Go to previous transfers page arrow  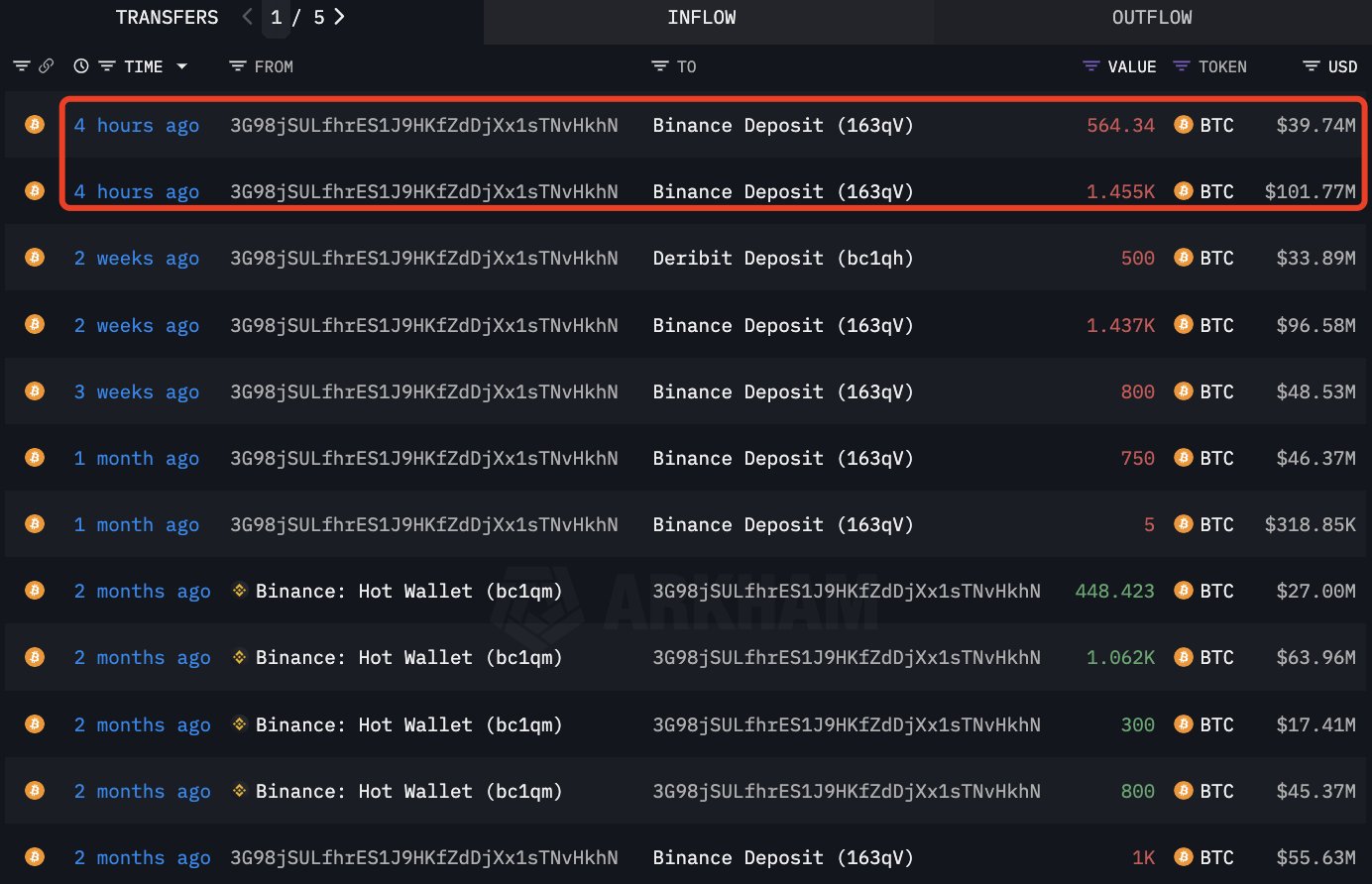coord(248,17)
